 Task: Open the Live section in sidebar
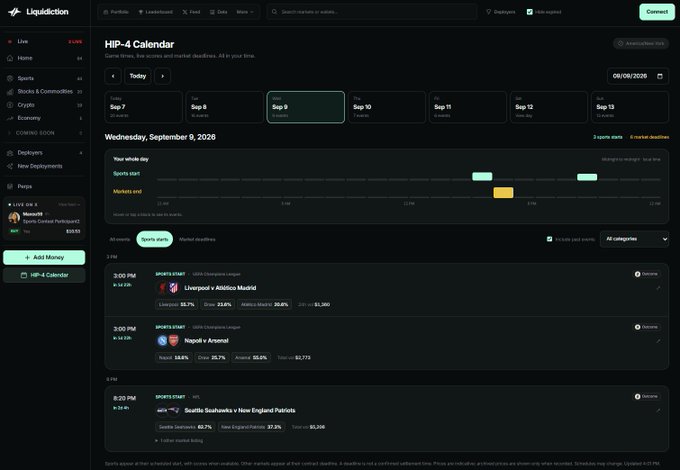coord(45,42)
